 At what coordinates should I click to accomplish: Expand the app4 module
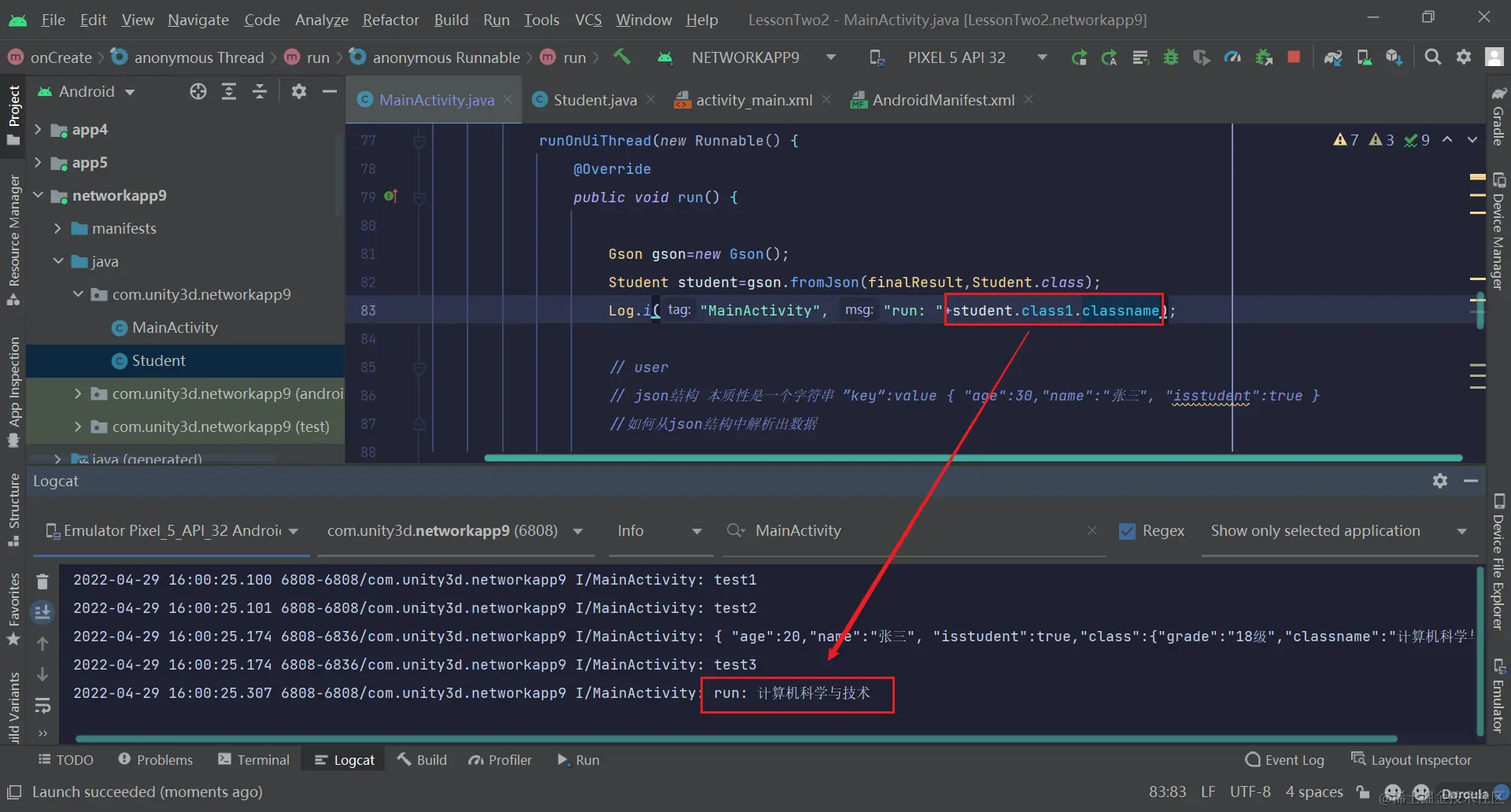[37, 129]
